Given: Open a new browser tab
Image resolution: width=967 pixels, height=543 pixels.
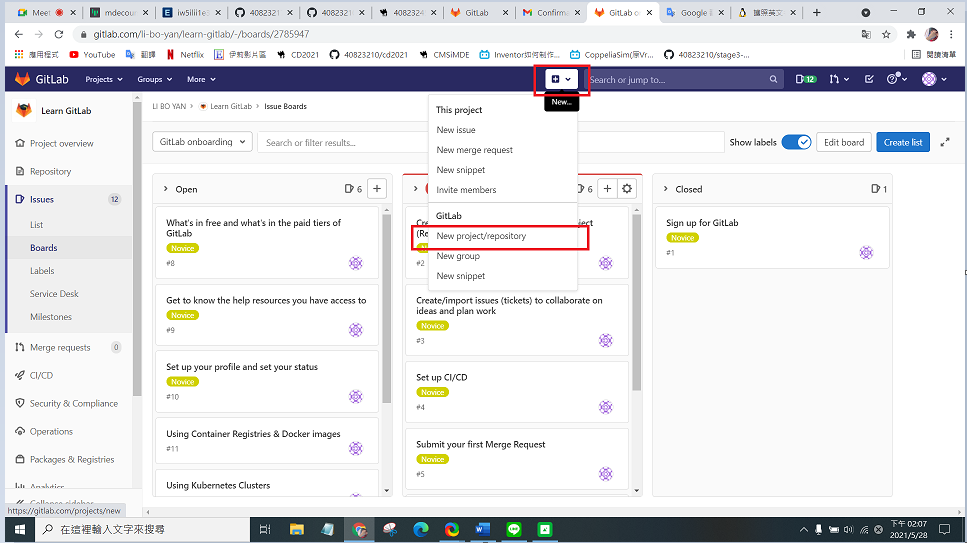Looking at the screenshot, I should [x=817, y=12].
